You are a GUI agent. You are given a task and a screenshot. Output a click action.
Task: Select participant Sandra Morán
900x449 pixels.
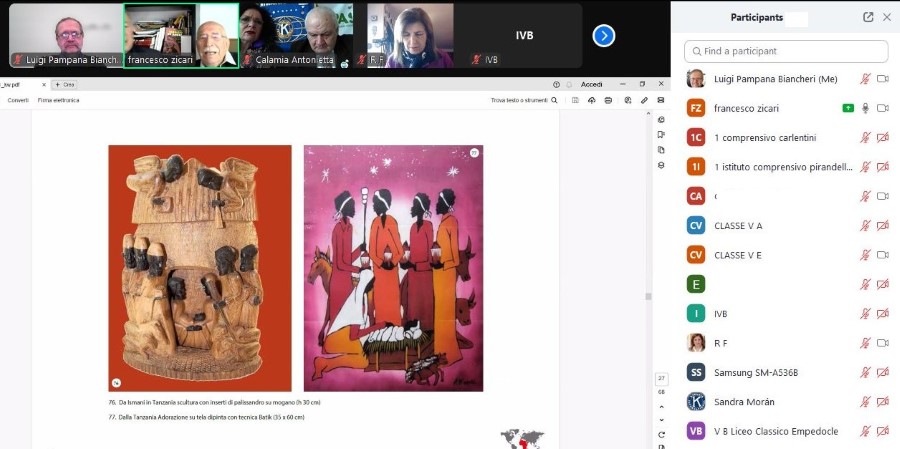point(786,401)
